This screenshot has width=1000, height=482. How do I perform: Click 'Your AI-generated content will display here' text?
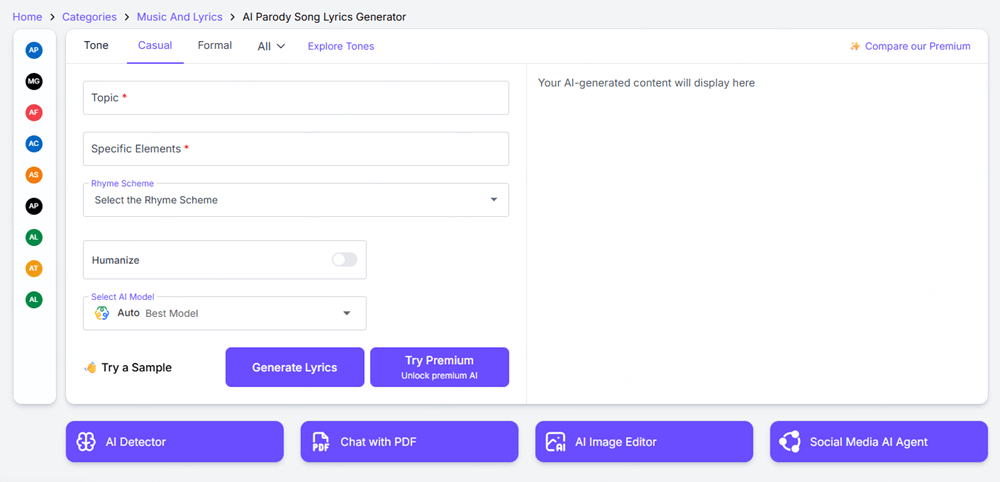pos(647,83)
